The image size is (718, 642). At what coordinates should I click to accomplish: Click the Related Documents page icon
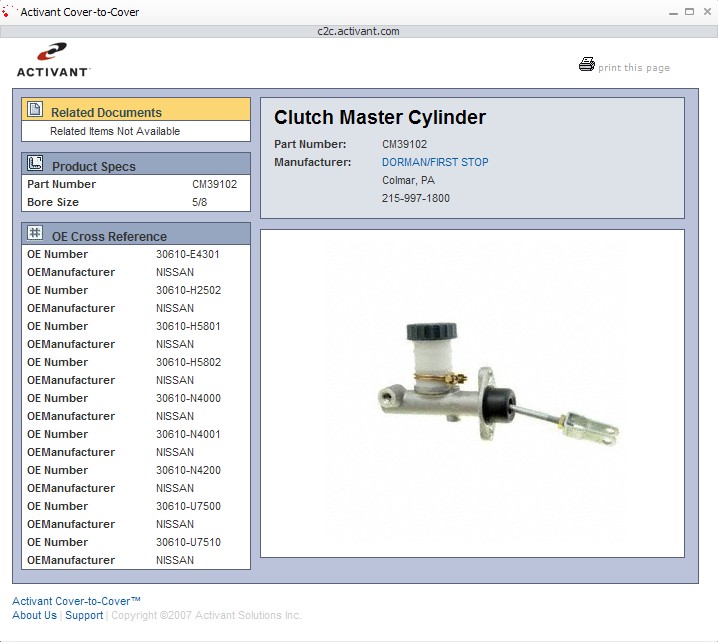pos(35,110)
